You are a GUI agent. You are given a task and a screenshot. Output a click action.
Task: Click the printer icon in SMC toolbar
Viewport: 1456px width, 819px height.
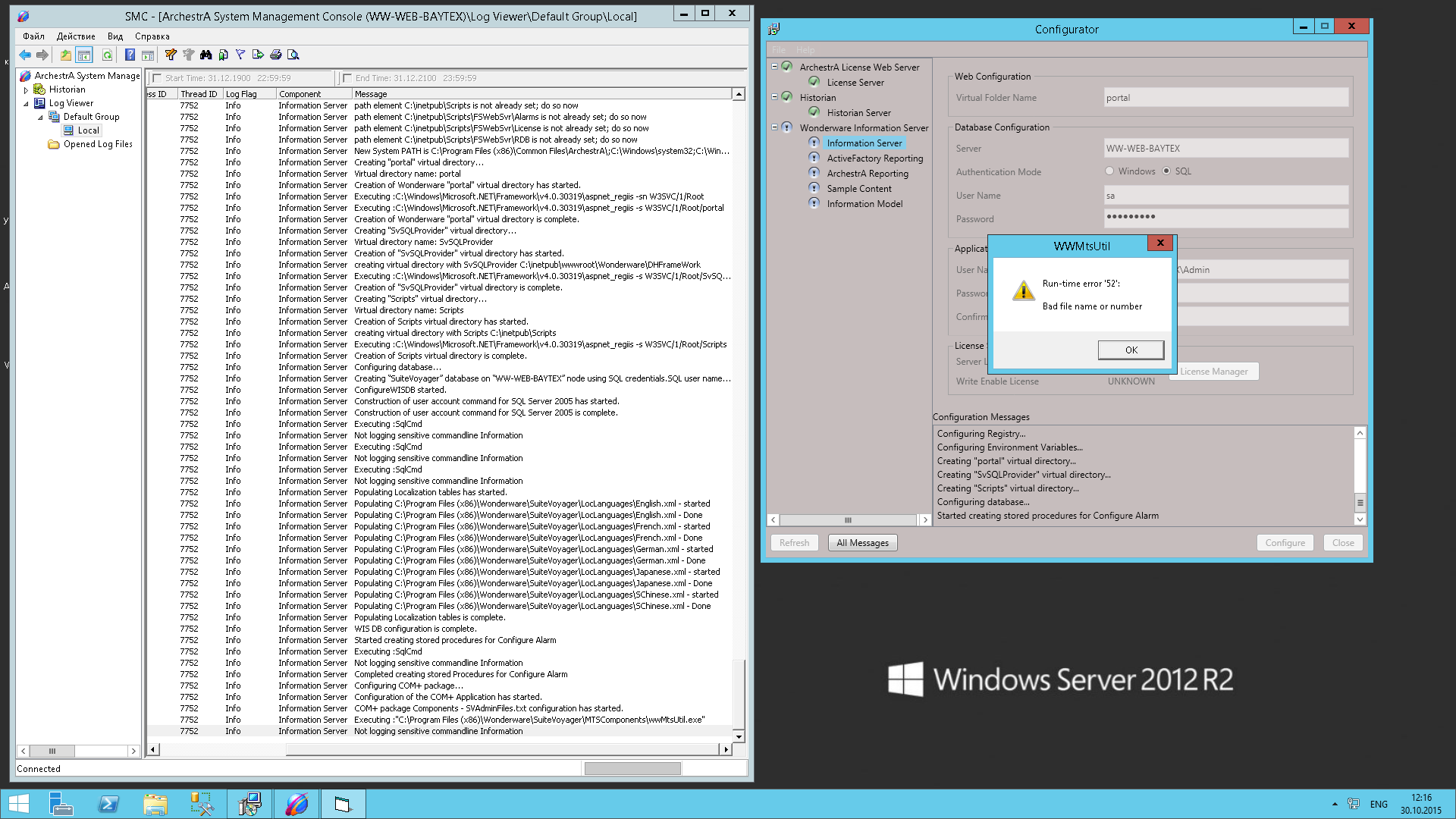click(x=276, y=55)
